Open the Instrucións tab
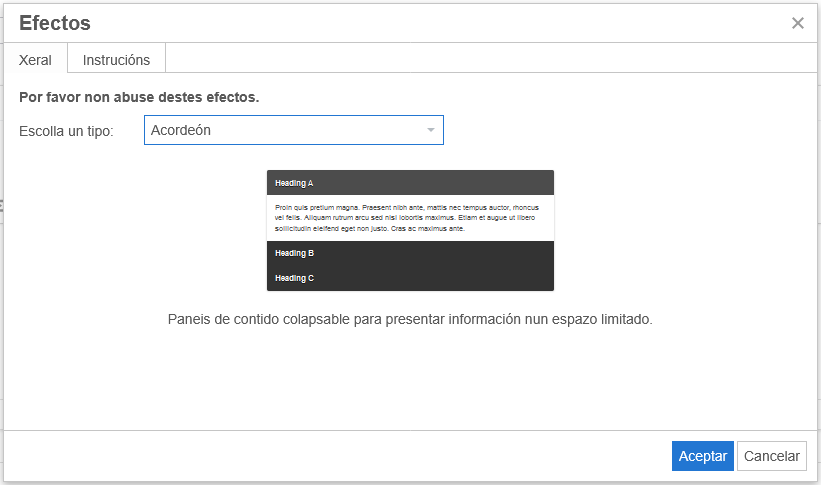 click(116, 59)
